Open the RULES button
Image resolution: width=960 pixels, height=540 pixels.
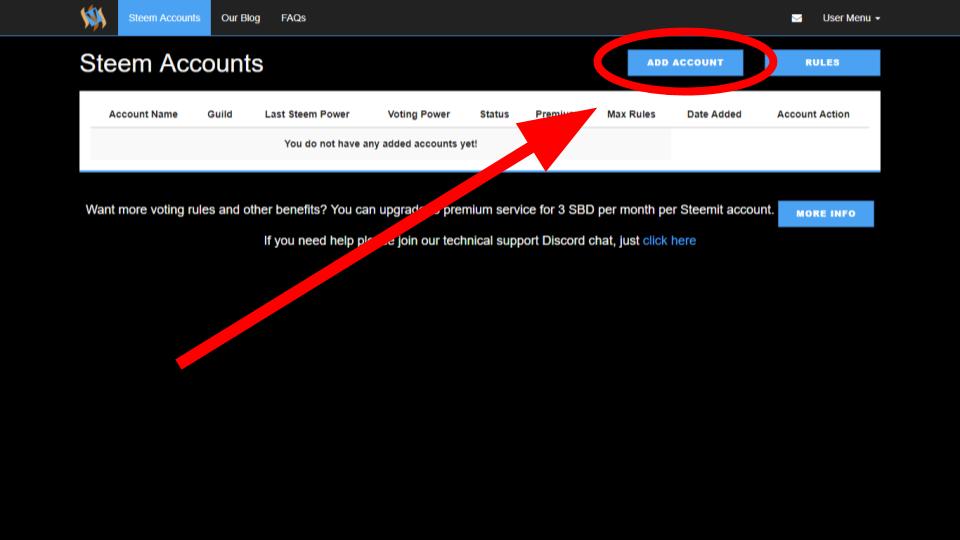tap(822, 62)
